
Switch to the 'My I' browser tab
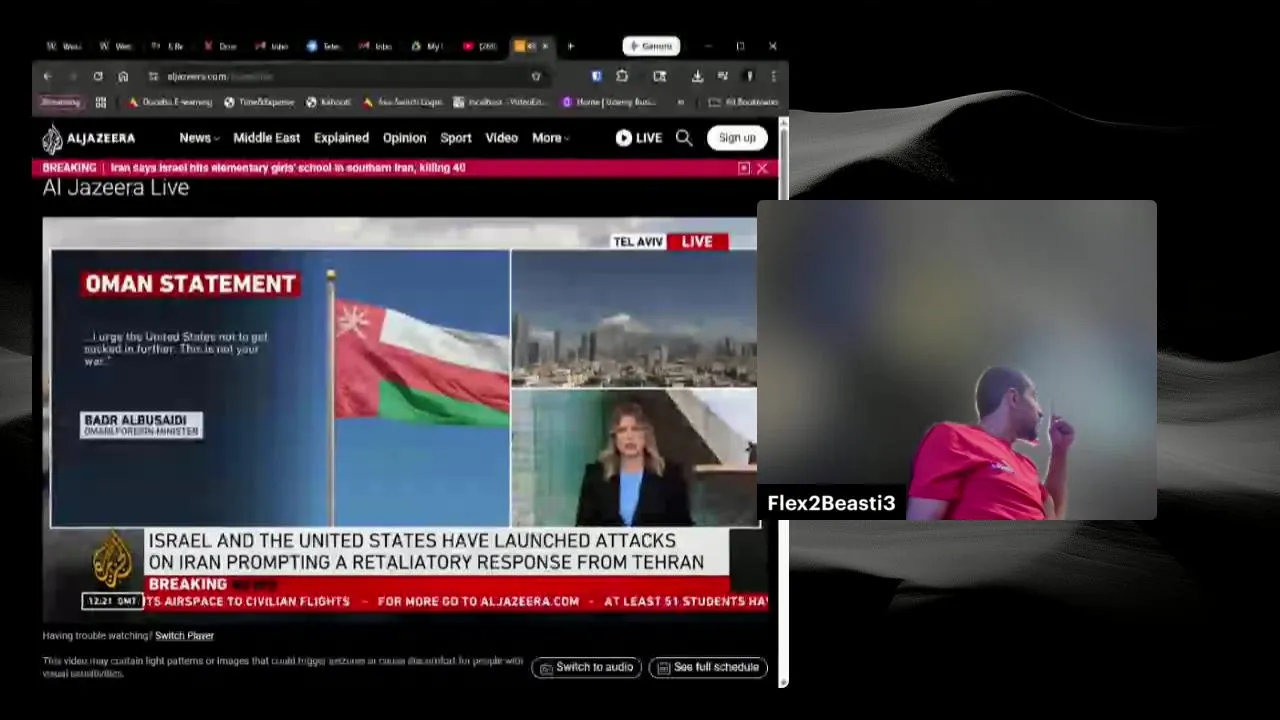click(429, 46)
